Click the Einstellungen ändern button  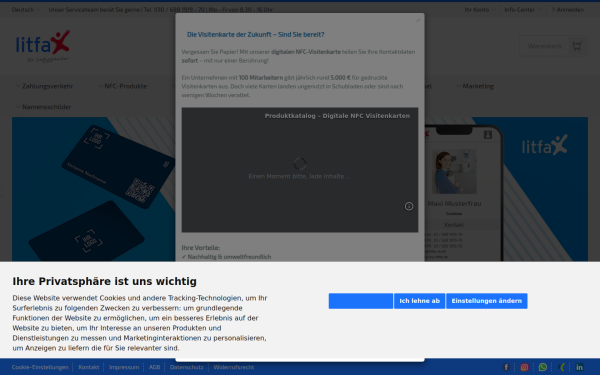click(x=487, y=301)
